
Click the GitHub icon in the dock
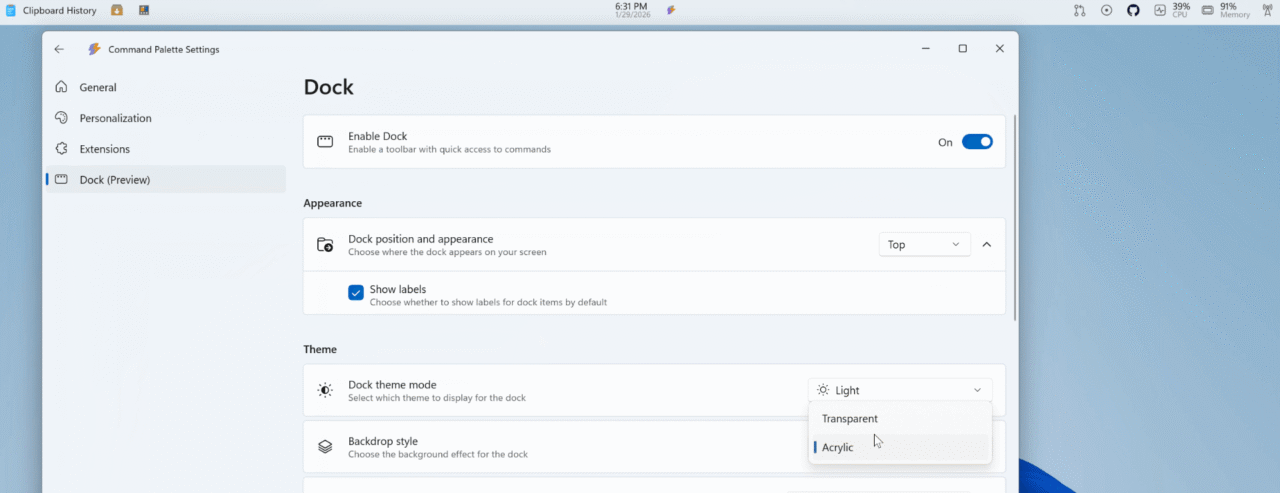(1133, 10)
